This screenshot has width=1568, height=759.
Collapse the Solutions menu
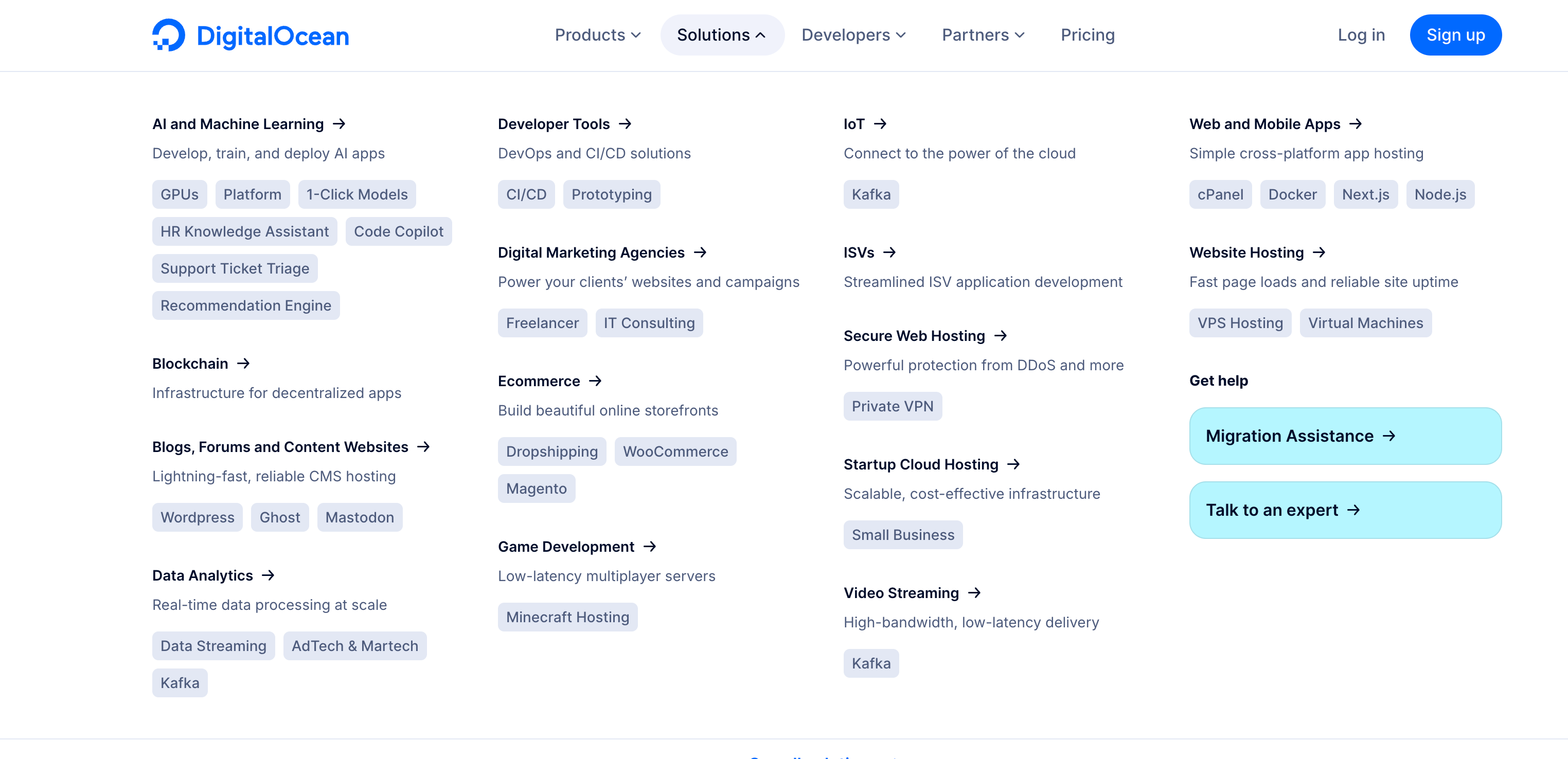(722, 34)
